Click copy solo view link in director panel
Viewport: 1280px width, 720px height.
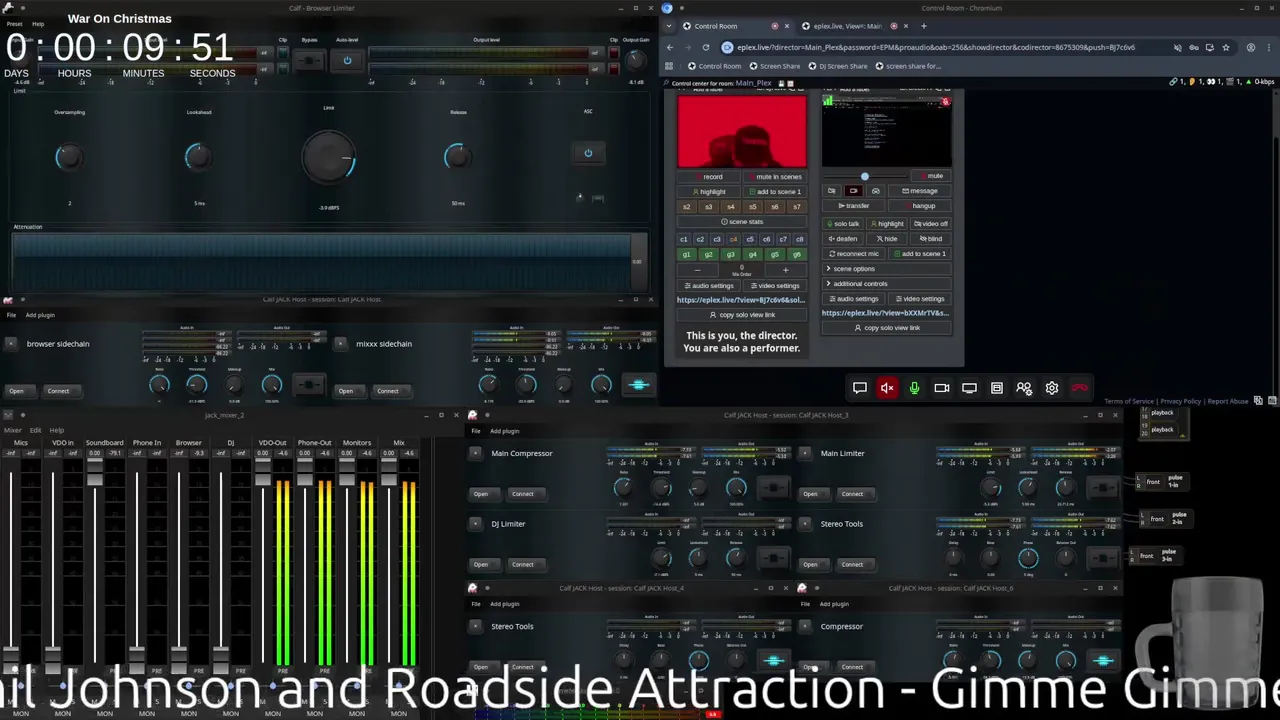[742, 314]
